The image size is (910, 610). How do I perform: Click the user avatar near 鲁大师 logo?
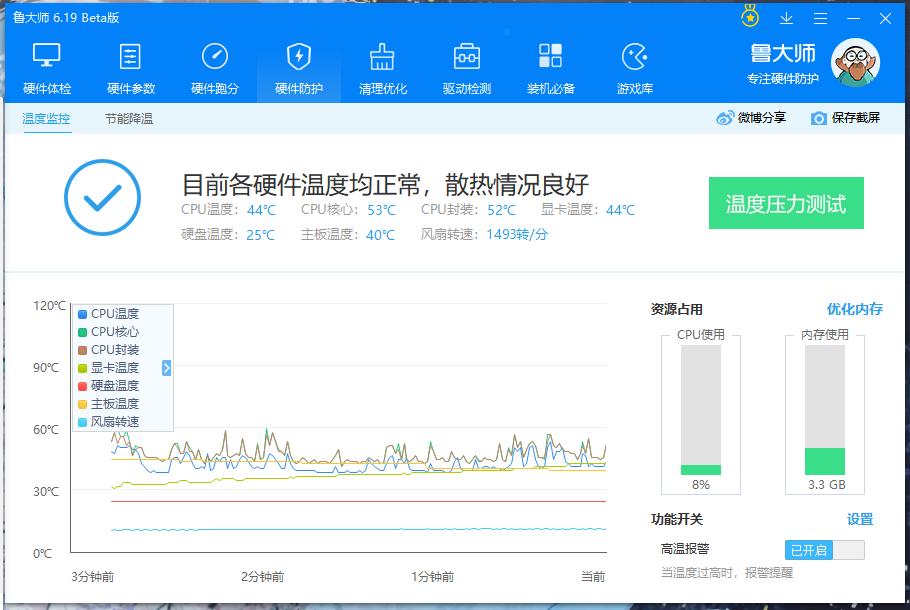click(x=855, y=63)
